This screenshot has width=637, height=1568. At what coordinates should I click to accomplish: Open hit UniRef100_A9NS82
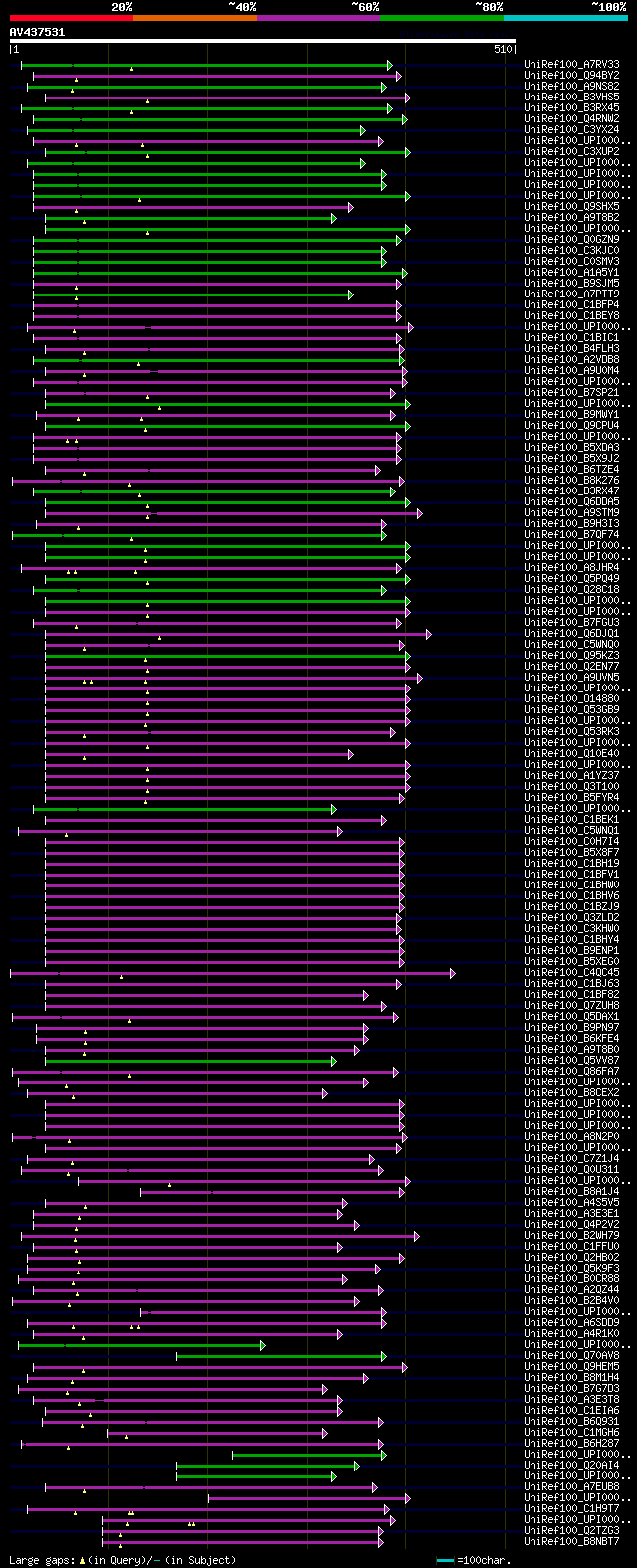571,87
